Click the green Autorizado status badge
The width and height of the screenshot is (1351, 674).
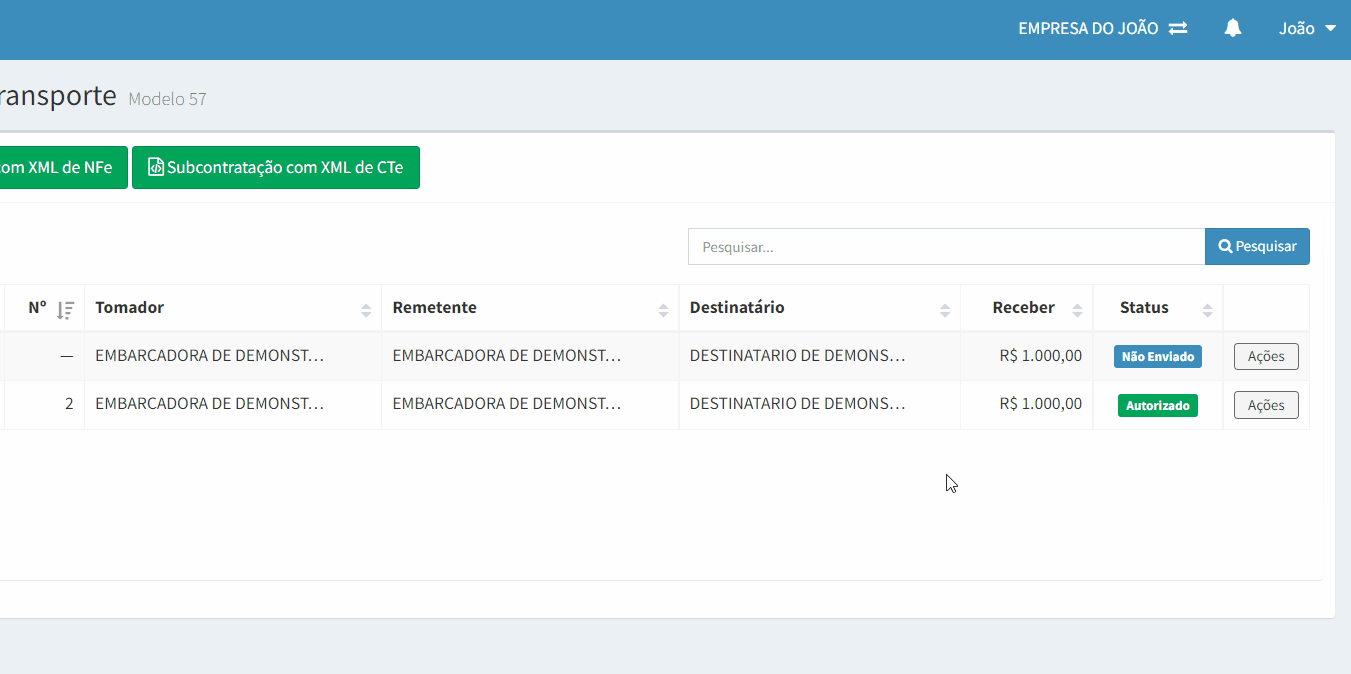click(x=1157, y=406)
